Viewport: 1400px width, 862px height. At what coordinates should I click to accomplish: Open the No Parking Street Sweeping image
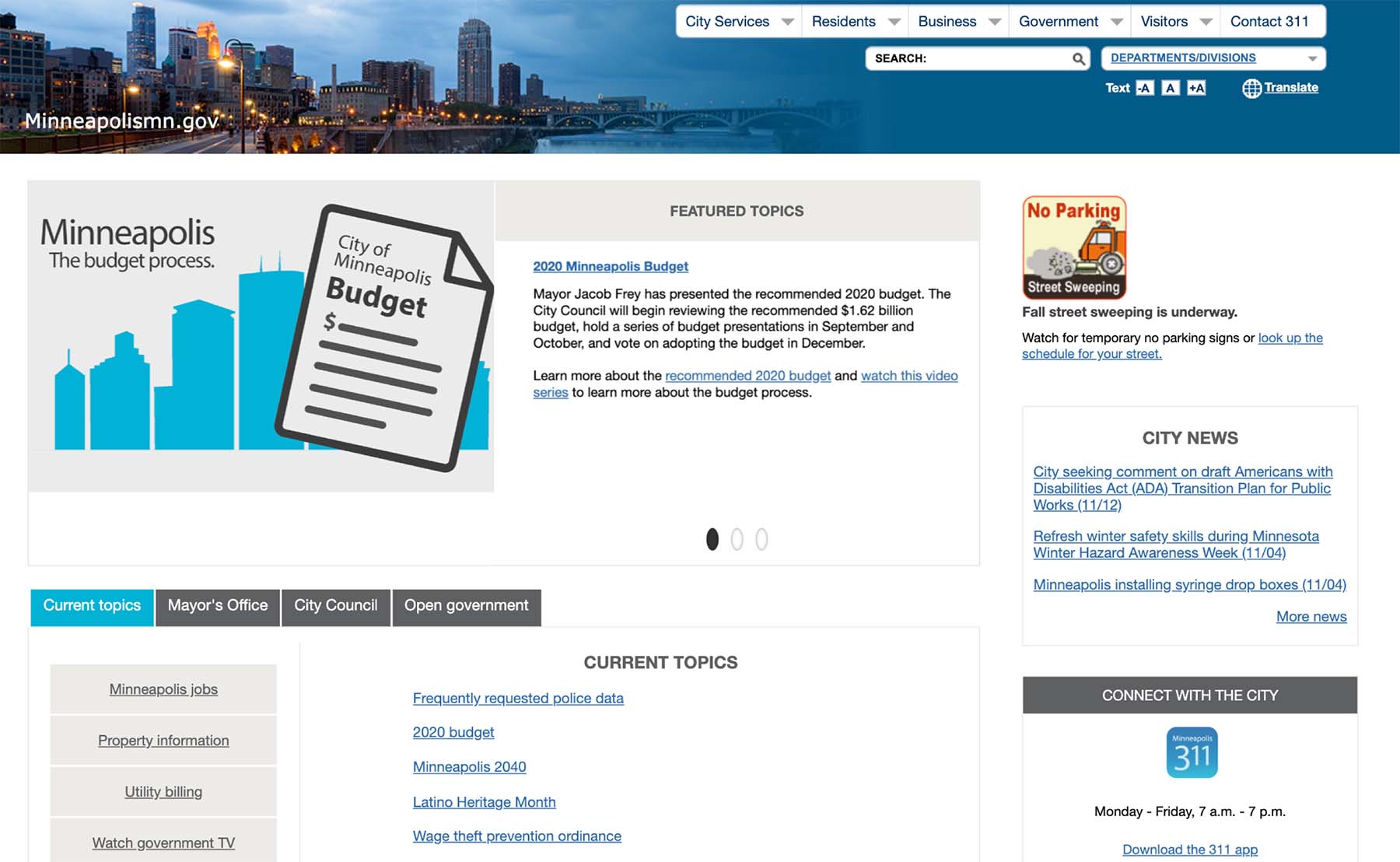(x=1074, y=247)
